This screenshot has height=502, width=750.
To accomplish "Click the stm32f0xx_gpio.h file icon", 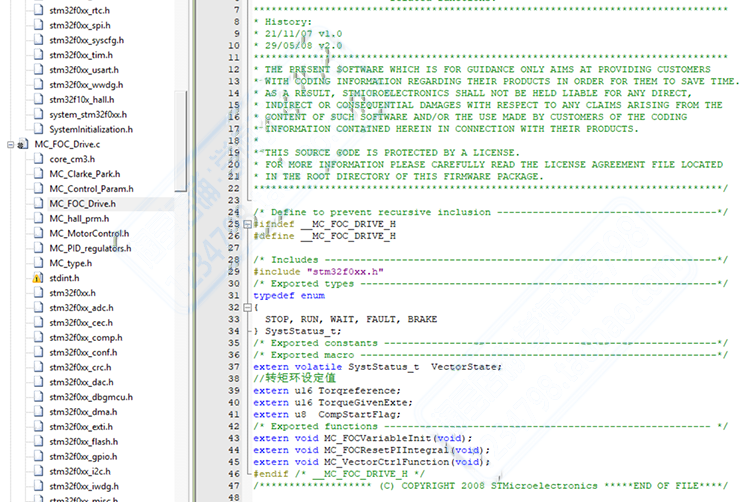I will 38,456.
